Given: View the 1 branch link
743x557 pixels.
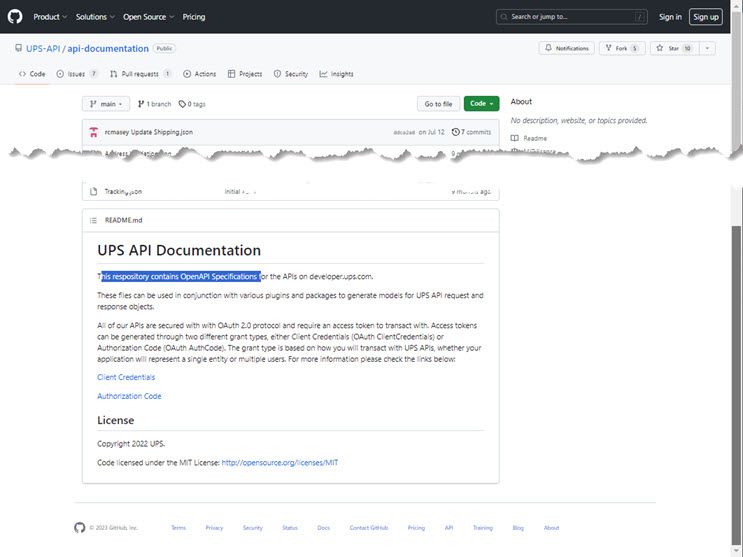Looking at the screenshot, I should 154,104.
